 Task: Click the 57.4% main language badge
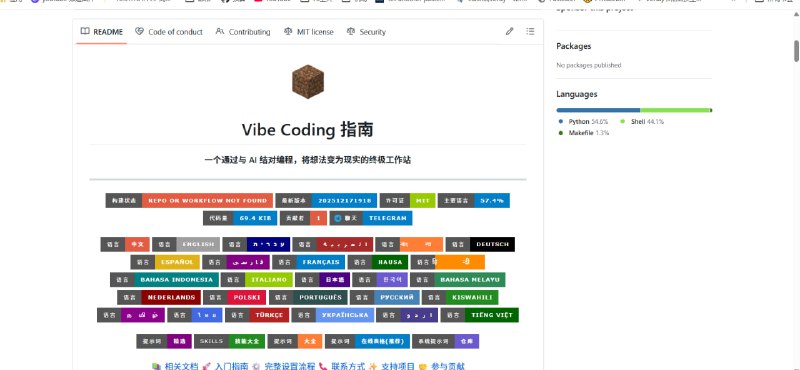(473, 201)
